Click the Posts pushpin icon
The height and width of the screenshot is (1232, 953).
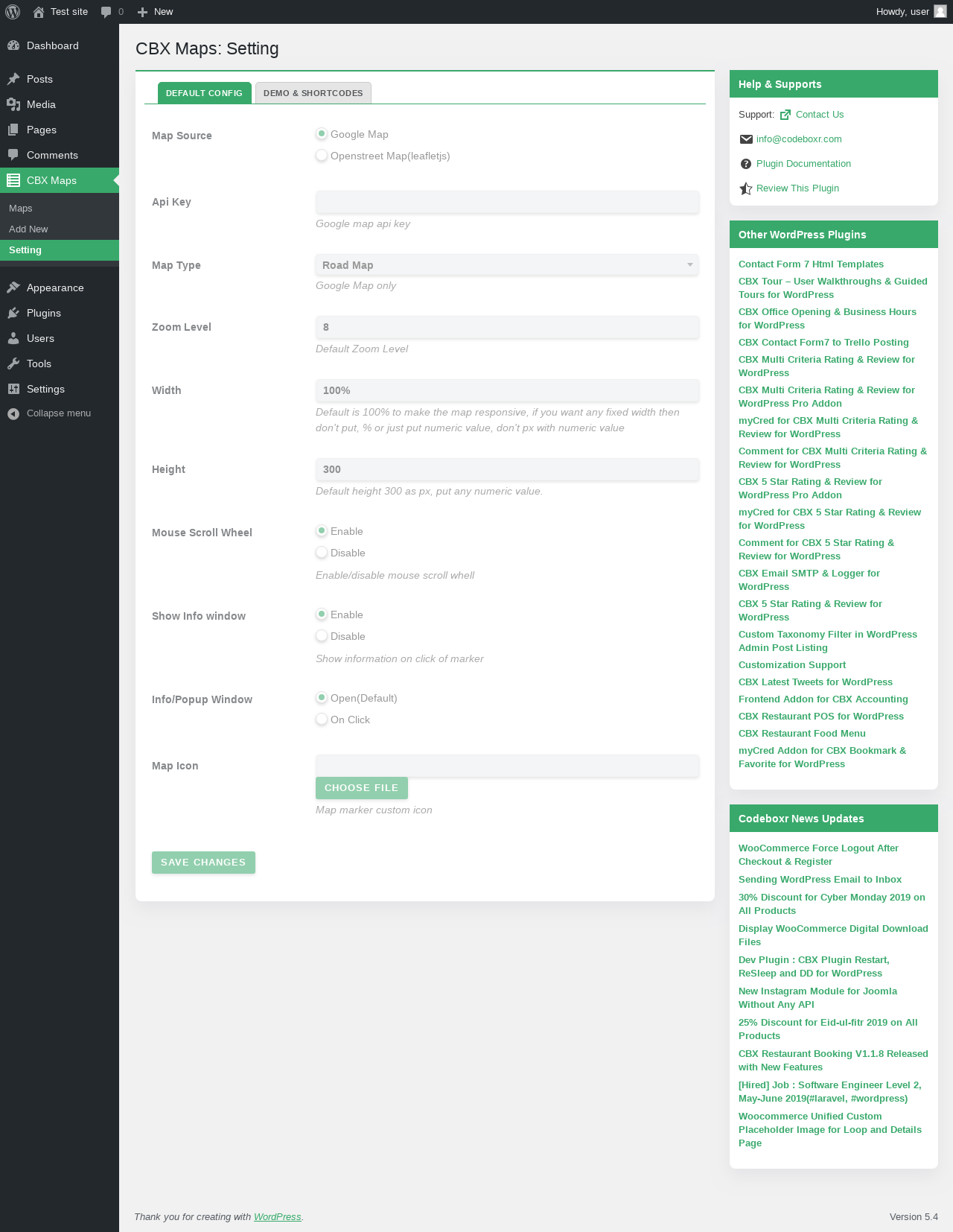[x=13, y=79]
